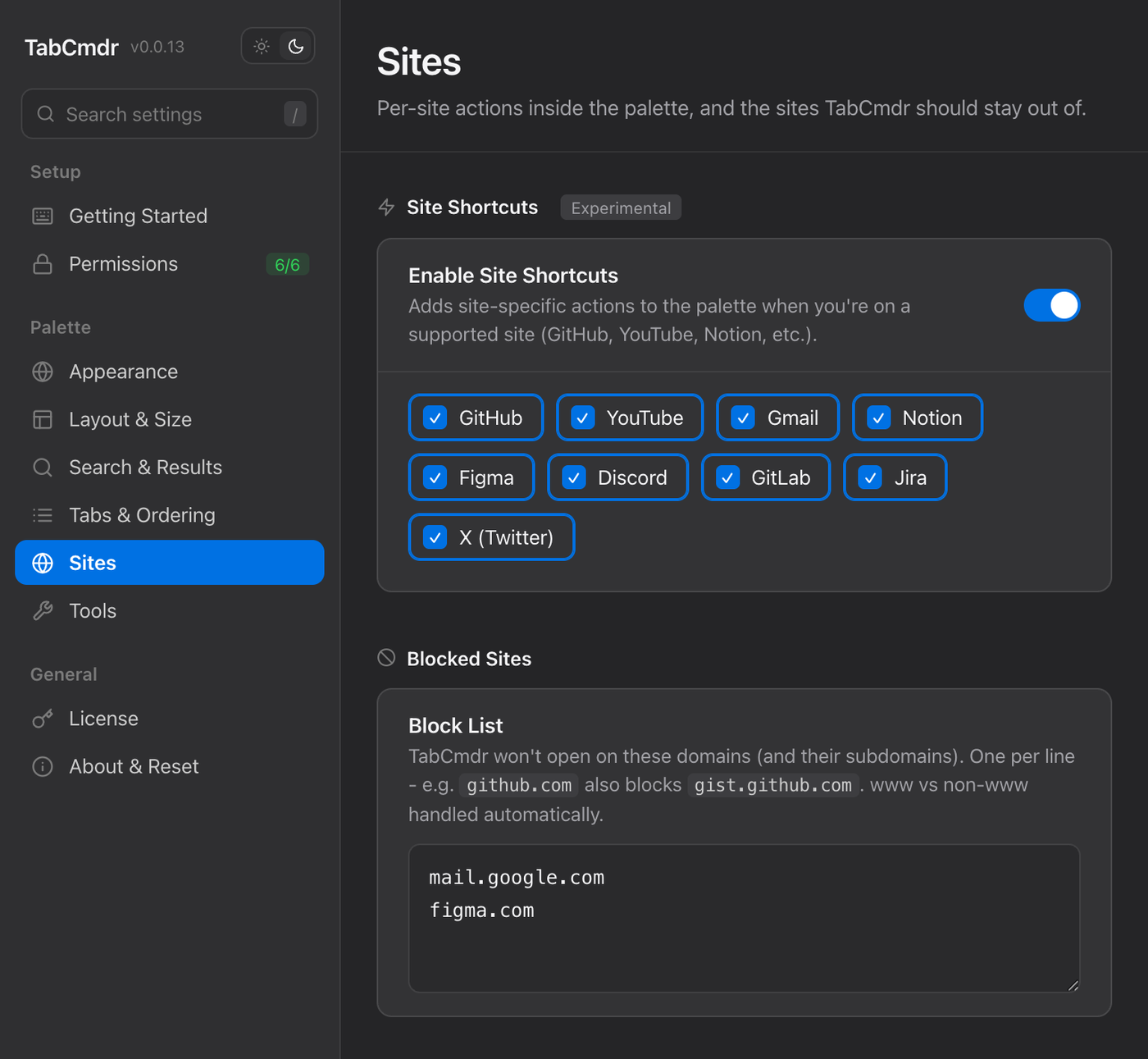Screen dimensions: 1148x1059
Task: Click the 6/6 Permissions badge
Action: (287, 264)
